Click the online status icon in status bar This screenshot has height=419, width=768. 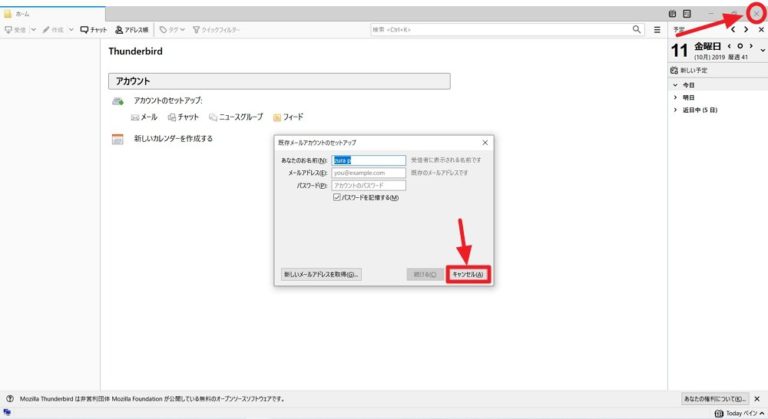[7, 413]
